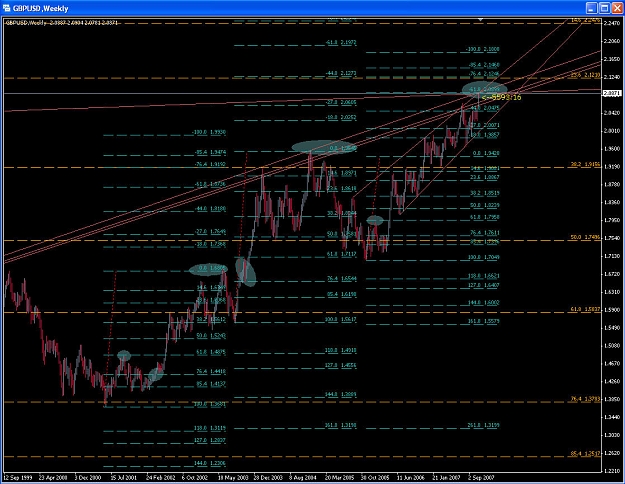
Task: Select the ellipse at the 2004 price peak
Action: tap(324, 147)
